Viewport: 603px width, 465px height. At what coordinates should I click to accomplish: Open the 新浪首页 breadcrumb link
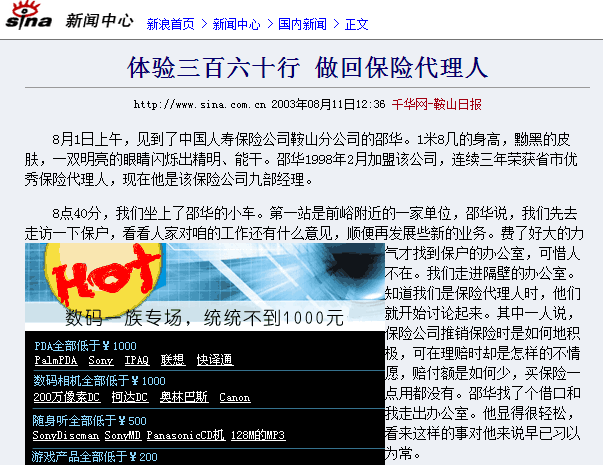pos(170,23)
